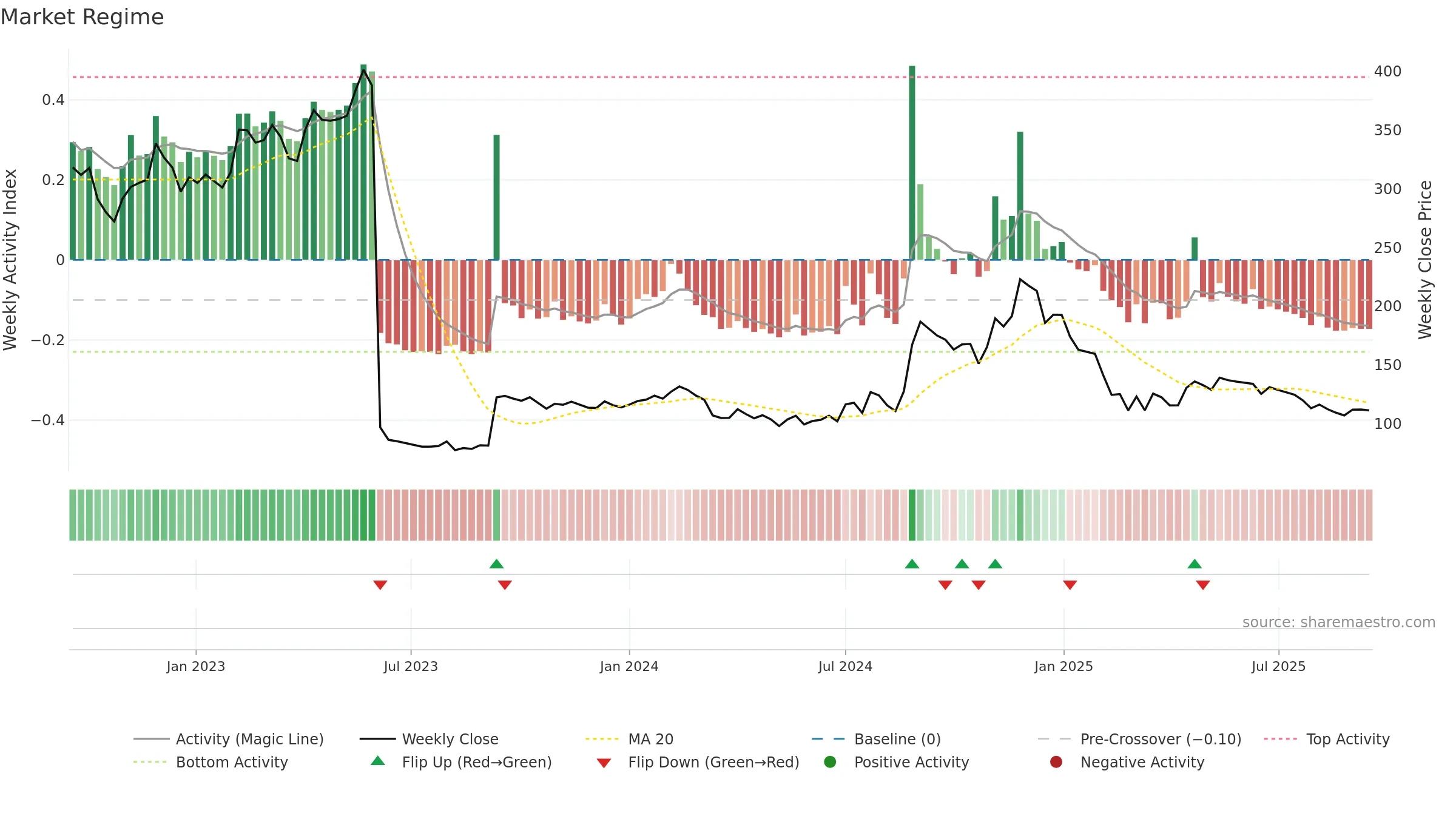Screen dimensions: 1456x819
Task: Toggle the Flip Up (Red→Green) legend entry
Action: (x=461, y=762)
